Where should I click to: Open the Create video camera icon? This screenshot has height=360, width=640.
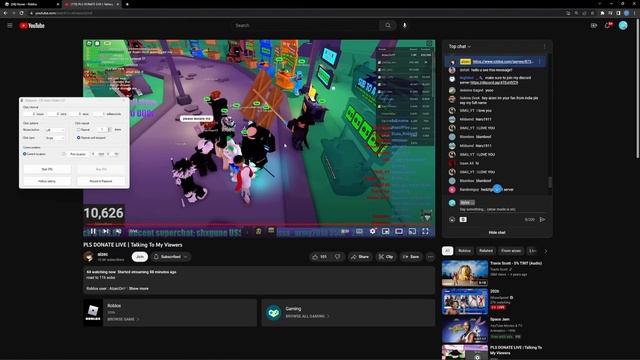tap(593, 25)
